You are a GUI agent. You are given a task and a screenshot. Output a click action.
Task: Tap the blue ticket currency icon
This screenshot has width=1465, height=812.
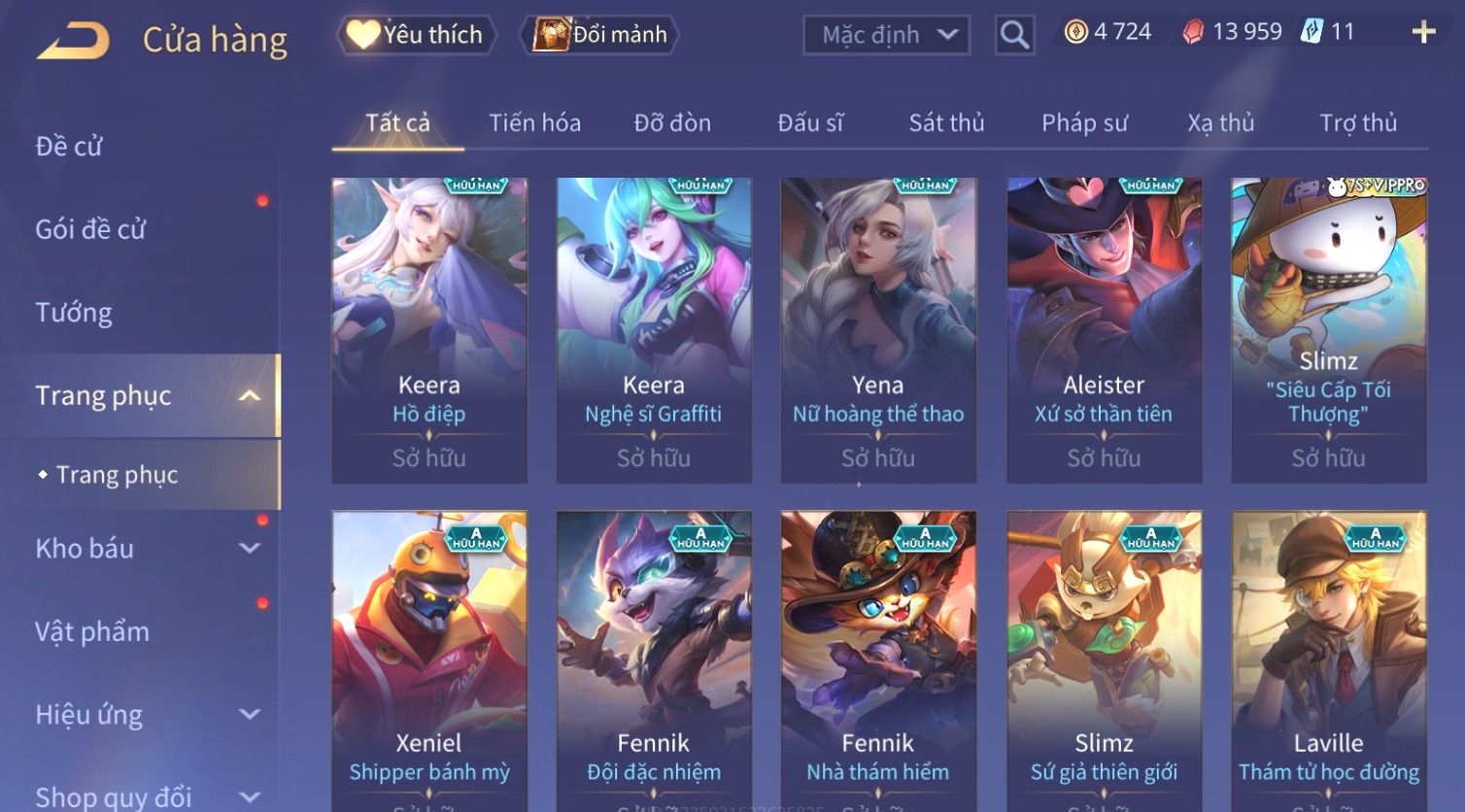coord(1312,31)
